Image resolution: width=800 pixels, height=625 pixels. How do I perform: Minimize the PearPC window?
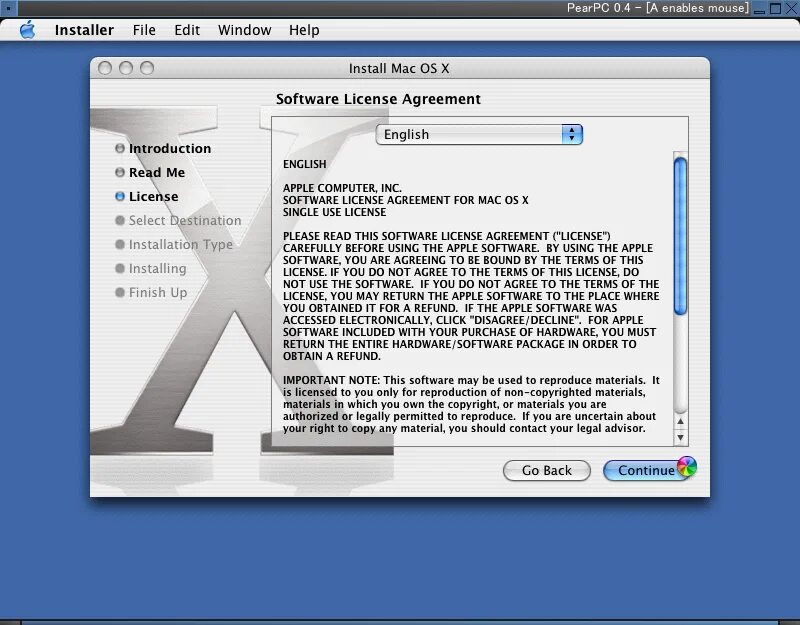[x=759, y=8]
